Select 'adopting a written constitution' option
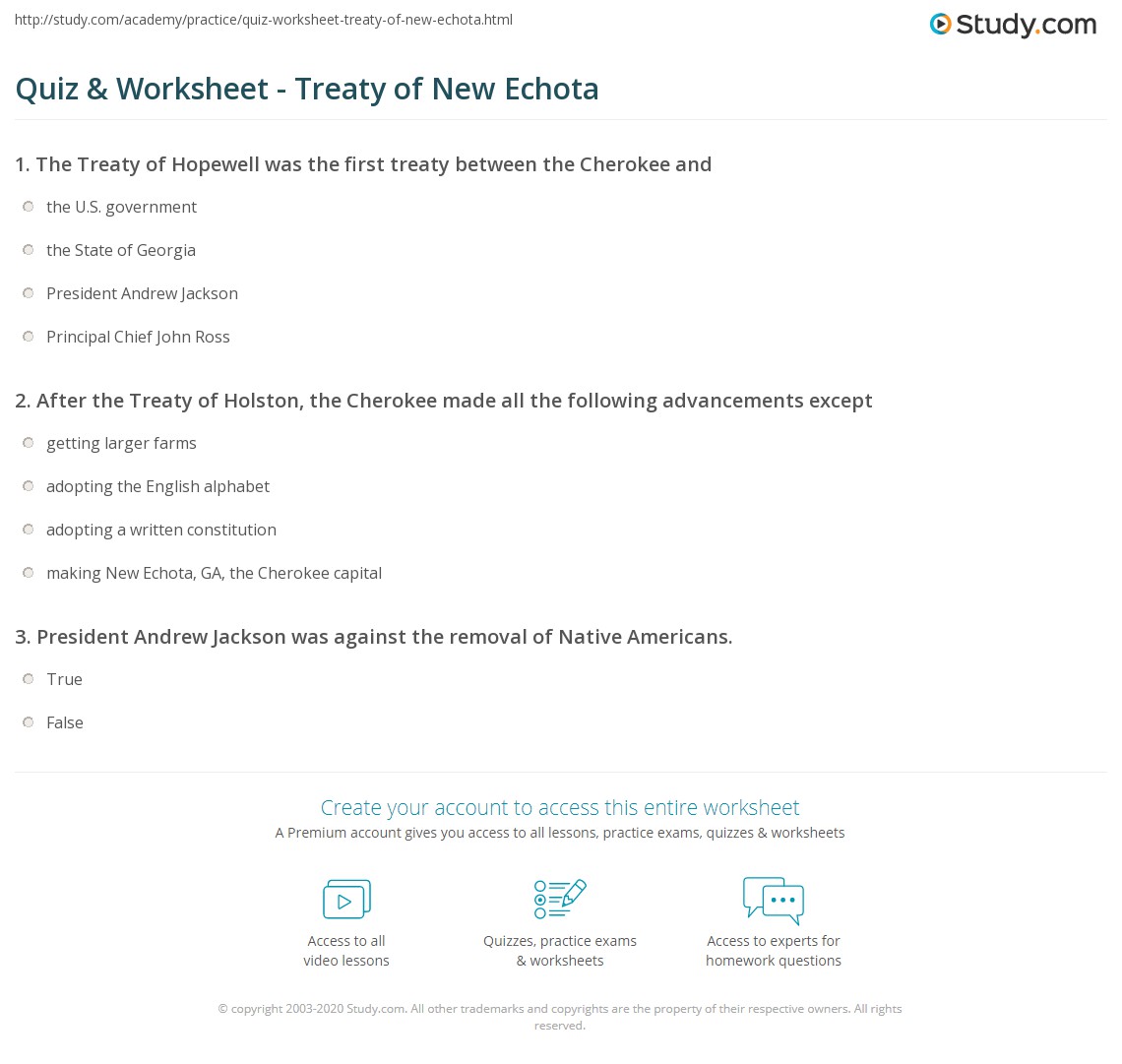This screenshot has width=1122, height=1064. pos(29,530)
